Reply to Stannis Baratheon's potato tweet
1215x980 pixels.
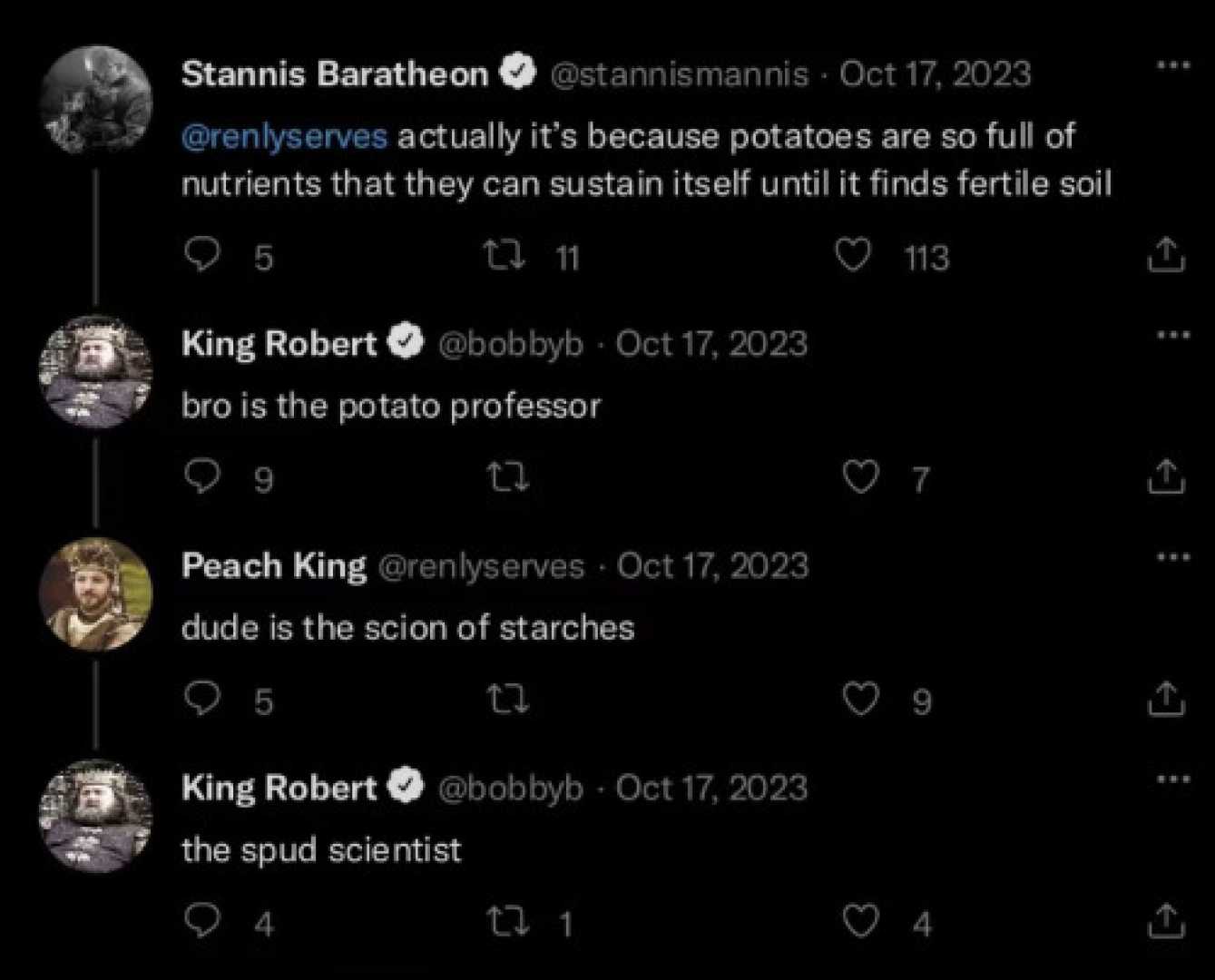tap(200, 255)
